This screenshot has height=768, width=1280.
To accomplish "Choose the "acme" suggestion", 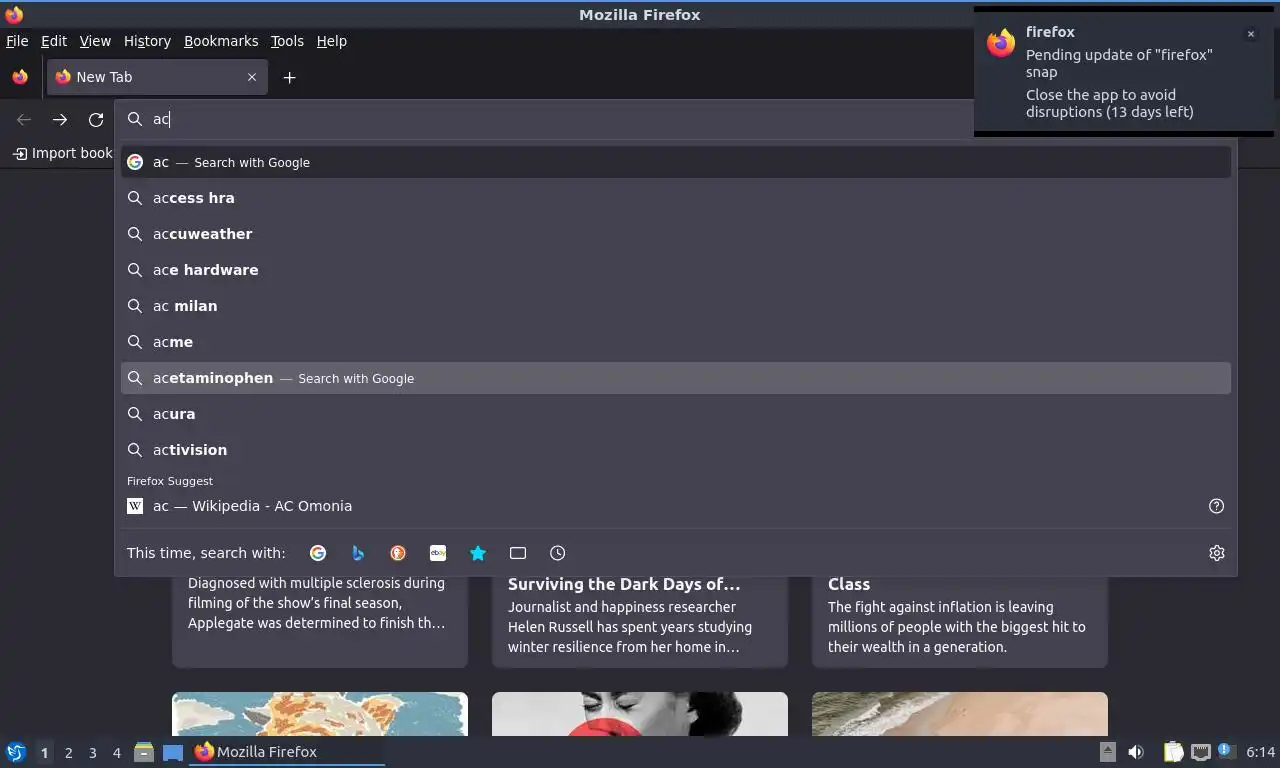I will (676, 342).
